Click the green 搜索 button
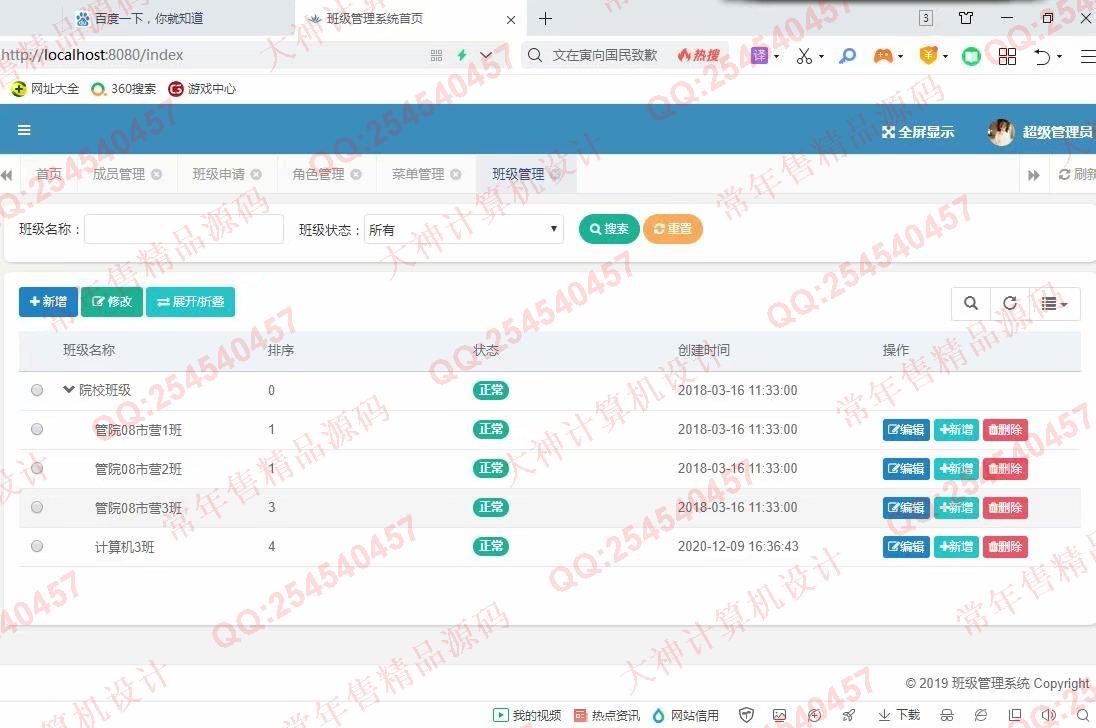1096x728 pixels. click(609, 229)
